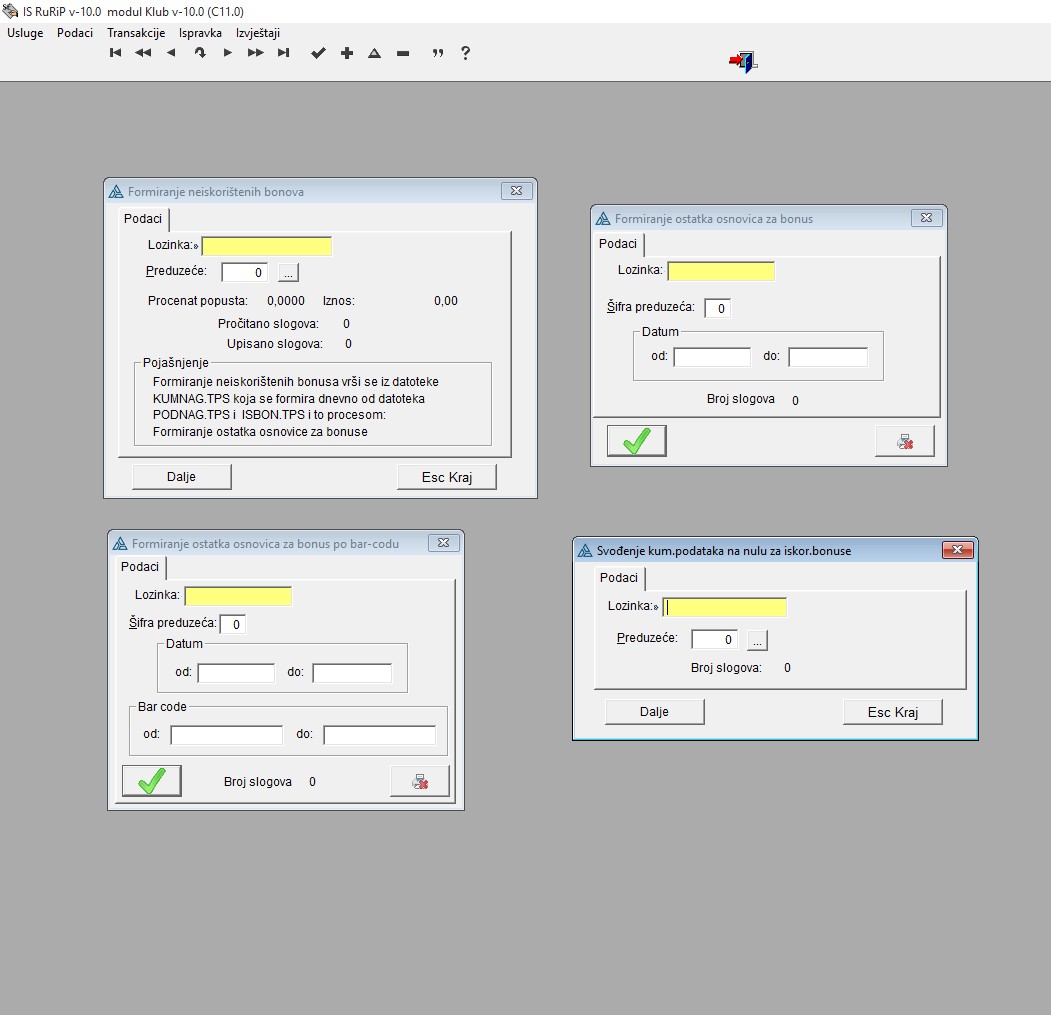Image resolution: width=1051 pixels, height=1015 pixels.
Task: Open the Transakcije menu
Action: [136, 32]
